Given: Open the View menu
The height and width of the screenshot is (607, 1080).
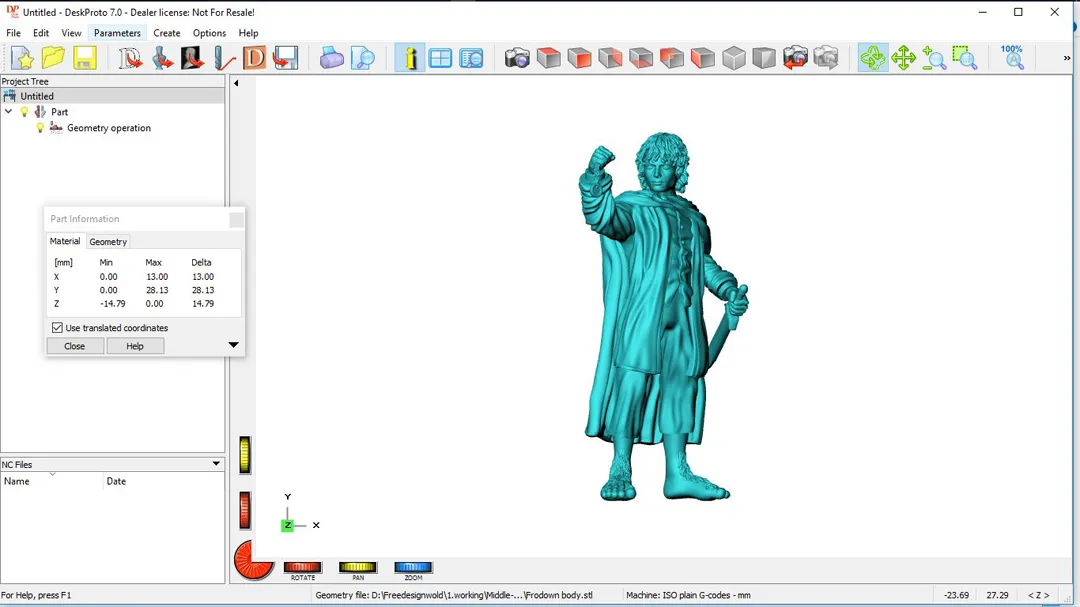Looking at the screenshot, I should 71,33.
